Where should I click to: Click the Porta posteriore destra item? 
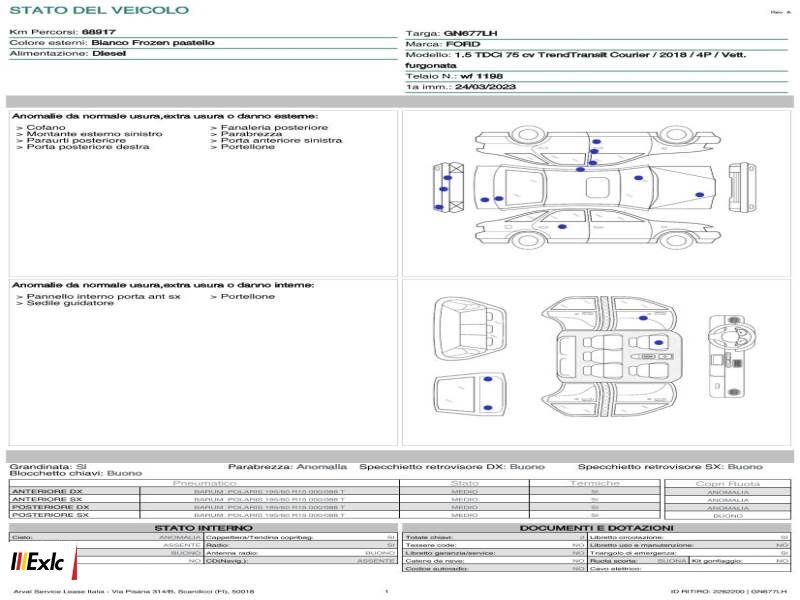(88, 147)
